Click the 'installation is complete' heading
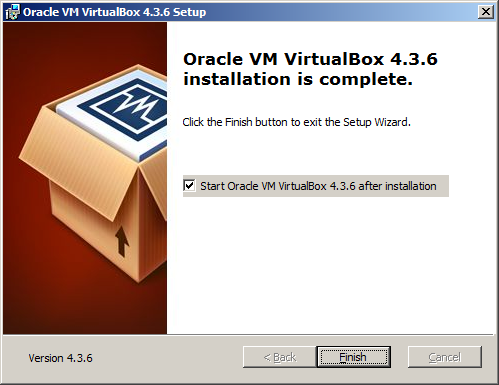 pos(298,79)
